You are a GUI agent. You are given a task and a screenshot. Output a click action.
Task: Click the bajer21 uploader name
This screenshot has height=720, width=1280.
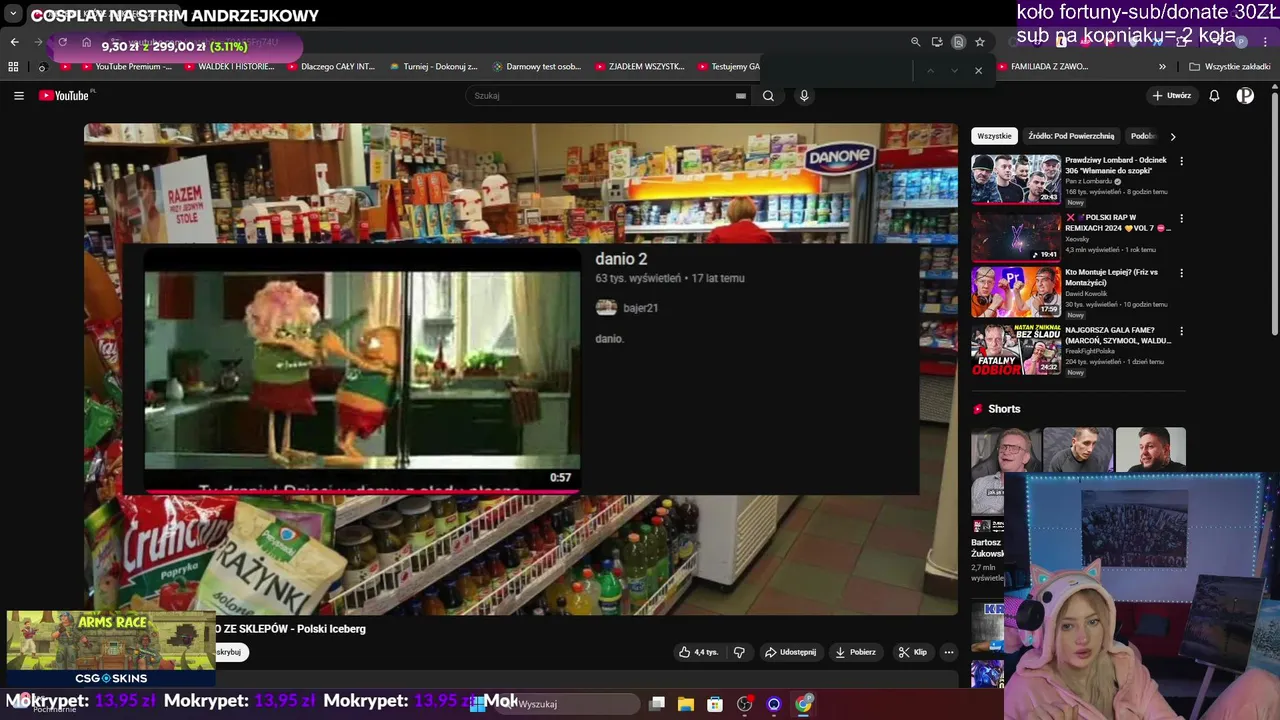(640, 308)
